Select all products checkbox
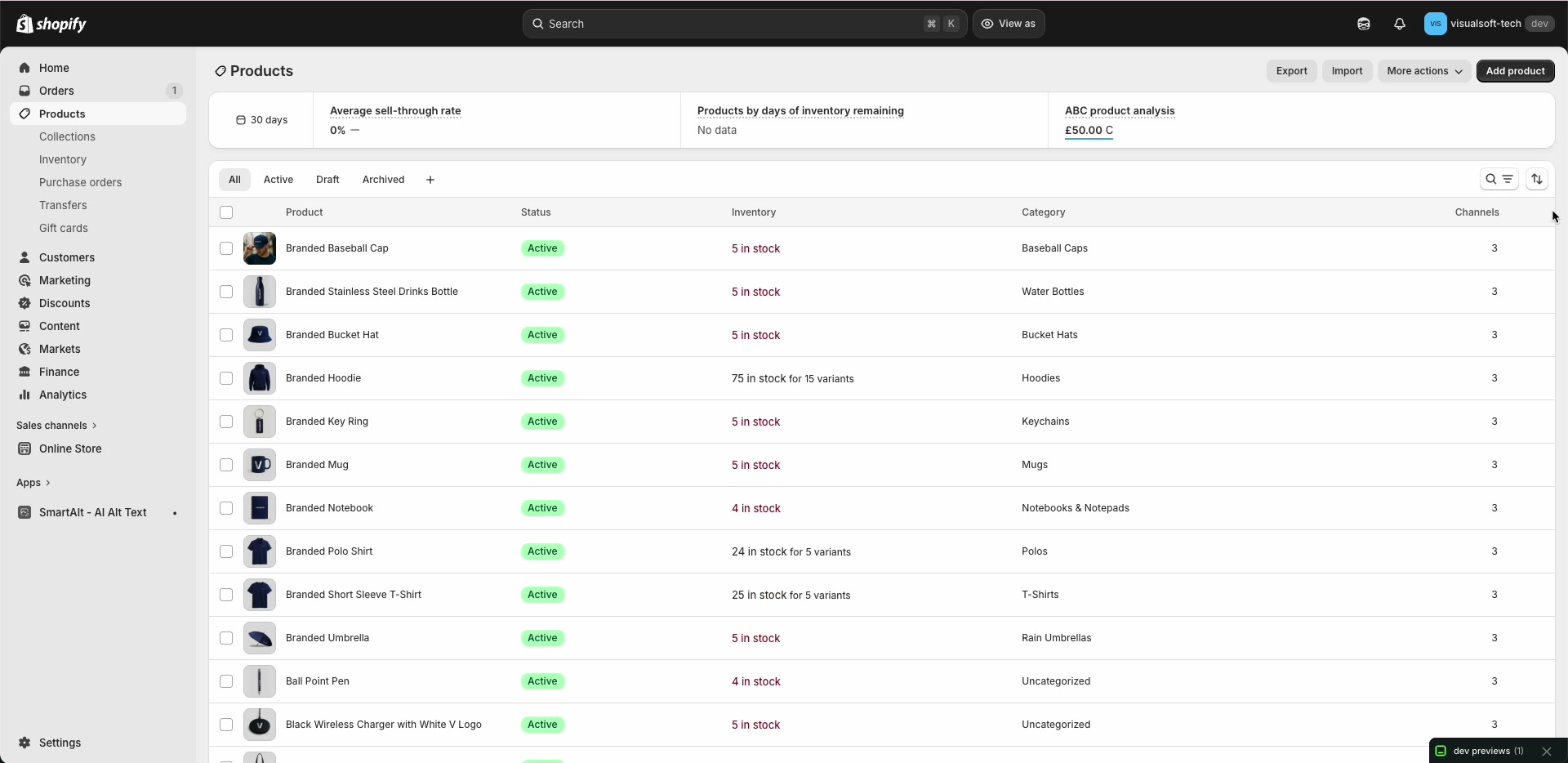Image resolution: width=1568 pixels, height=763 pixels. (226, 212)
